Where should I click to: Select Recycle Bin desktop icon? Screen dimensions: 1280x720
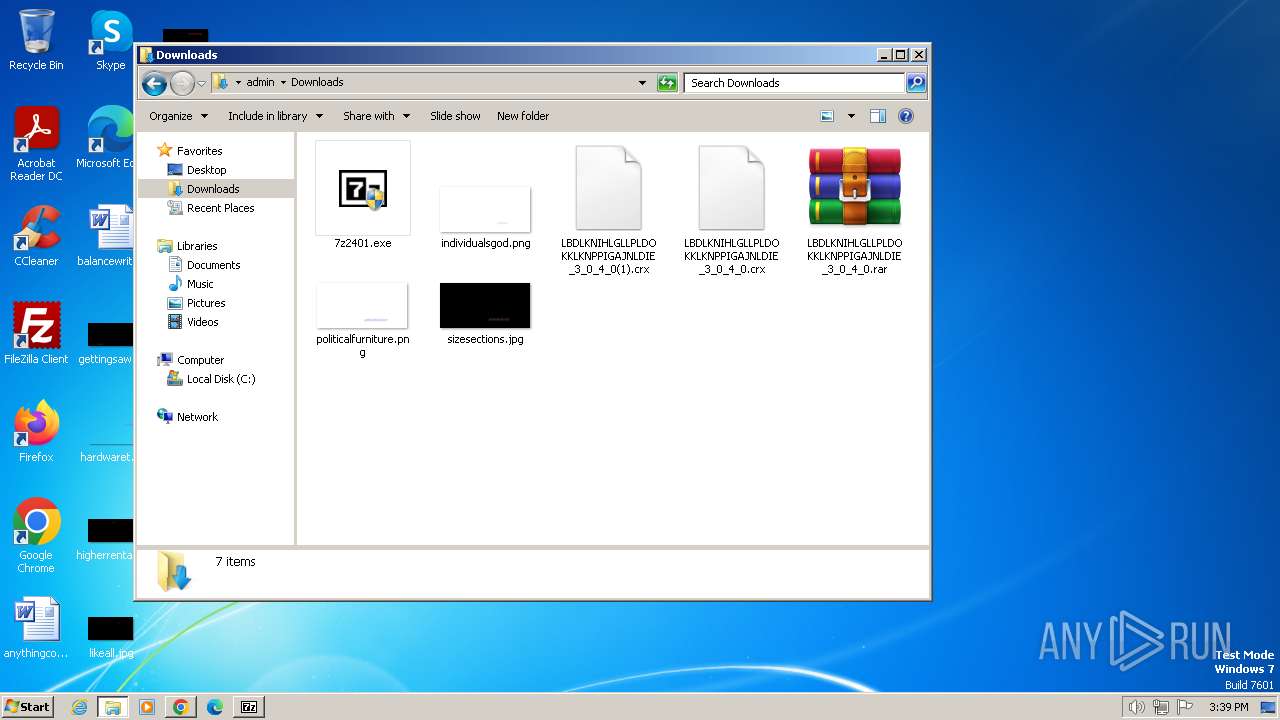point(36,40)
